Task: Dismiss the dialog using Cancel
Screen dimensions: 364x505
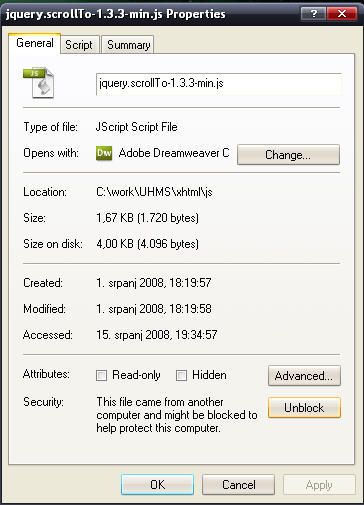Action: coord(239,485)
